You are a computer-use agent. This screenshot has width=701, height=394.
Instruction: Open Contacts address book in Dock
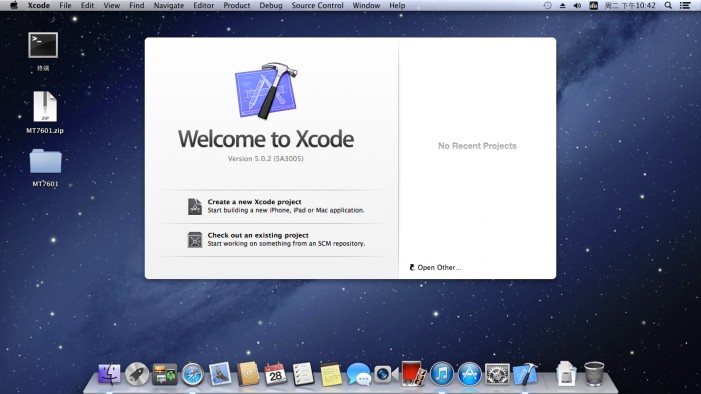pyautogui.click(x=248, y=374)
